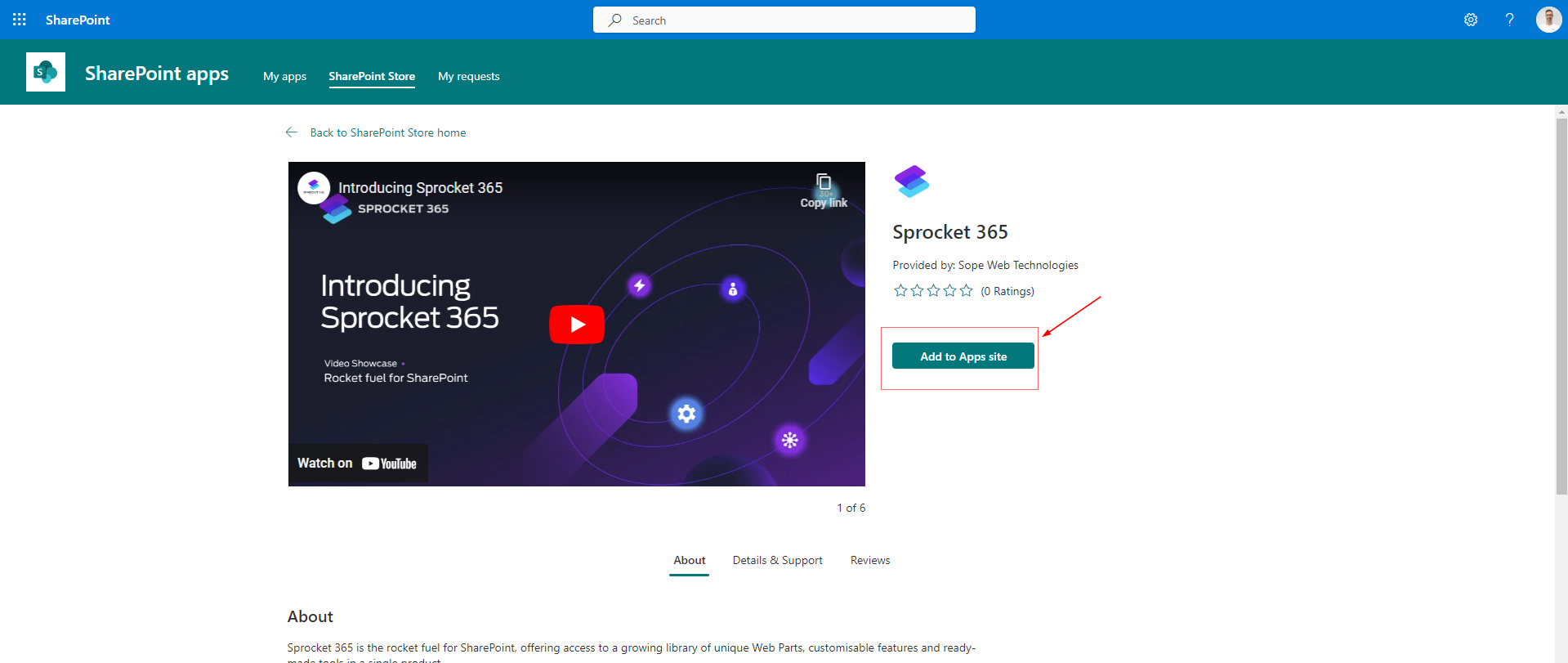Click the 1 of 6 slide counter
The width and height of the screenshot is (1568, 663).
point(851,508)
